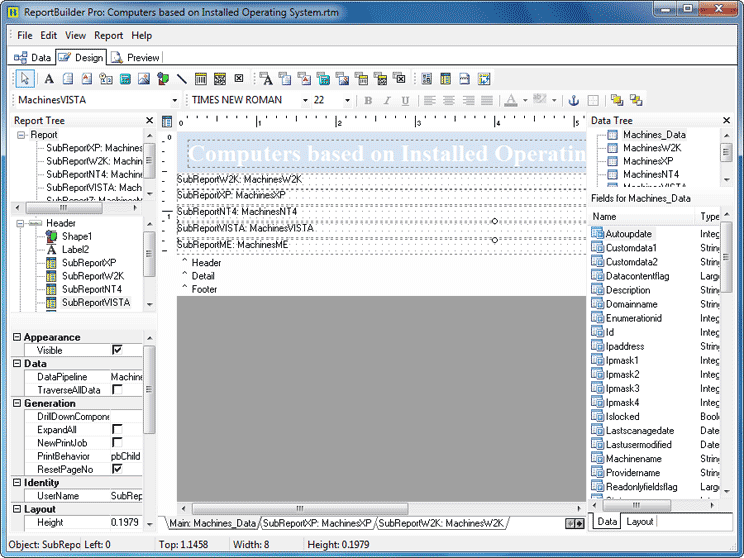Toggle the ResetPageNo checkbox
The width and height of the screenshot is (744, 558).
click(x=117, y=469)
